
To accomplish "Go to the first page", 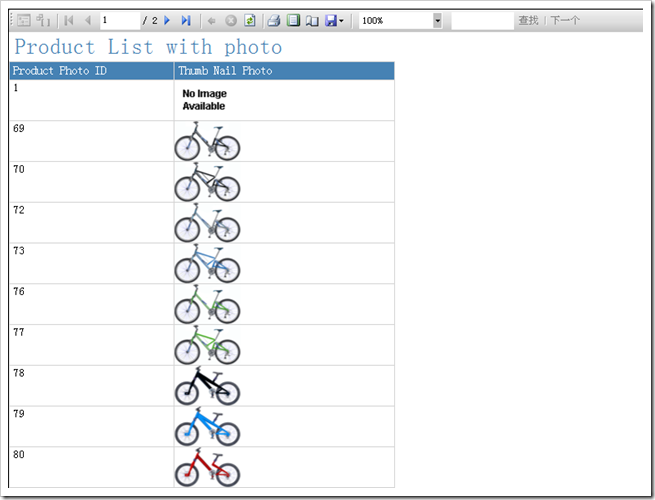I will coord(69,20).
